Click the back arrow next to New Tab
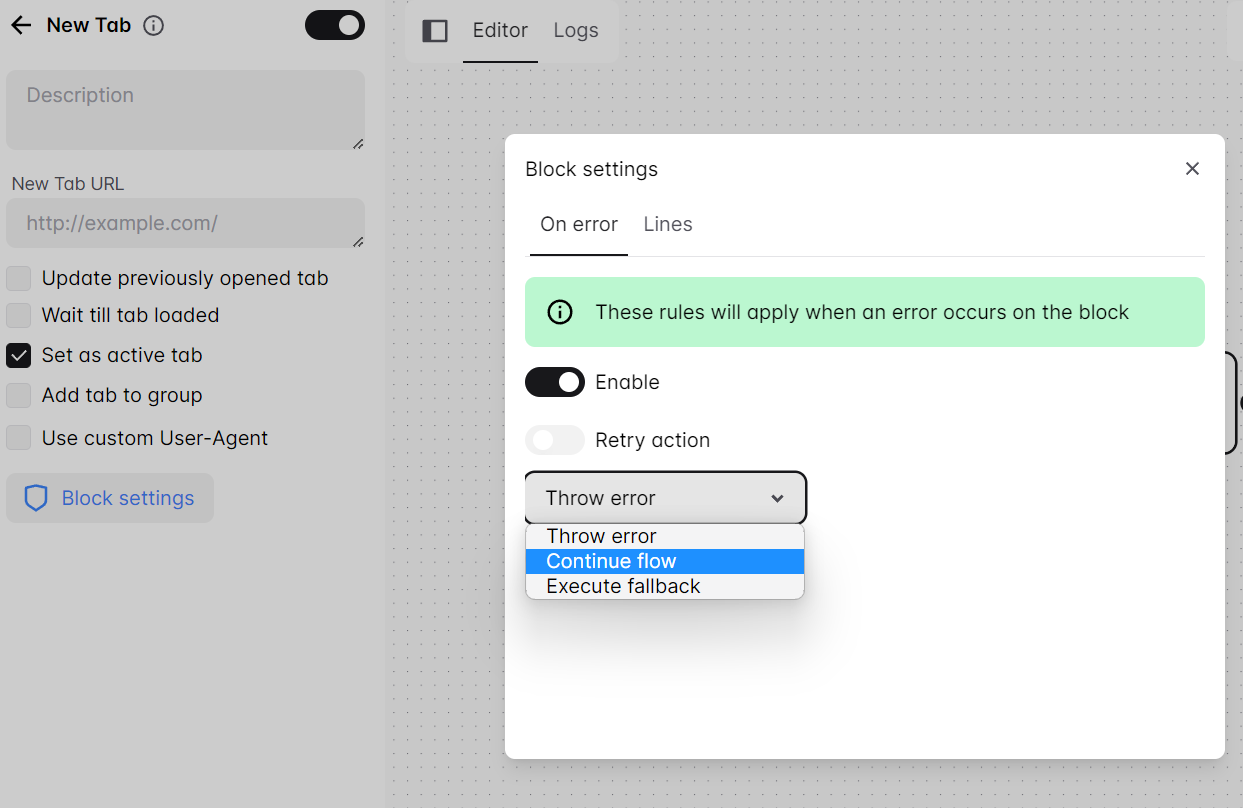 point(20,25)
